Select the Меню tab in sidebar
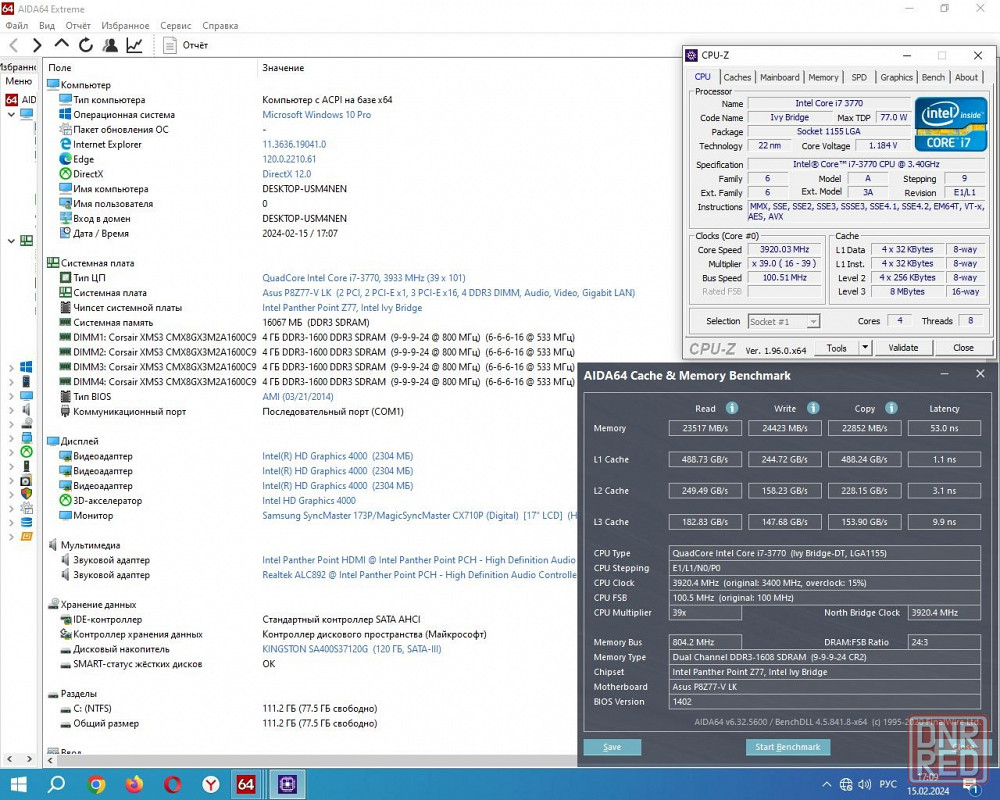This screenshot has width=1000, height=800. [18, 81]
